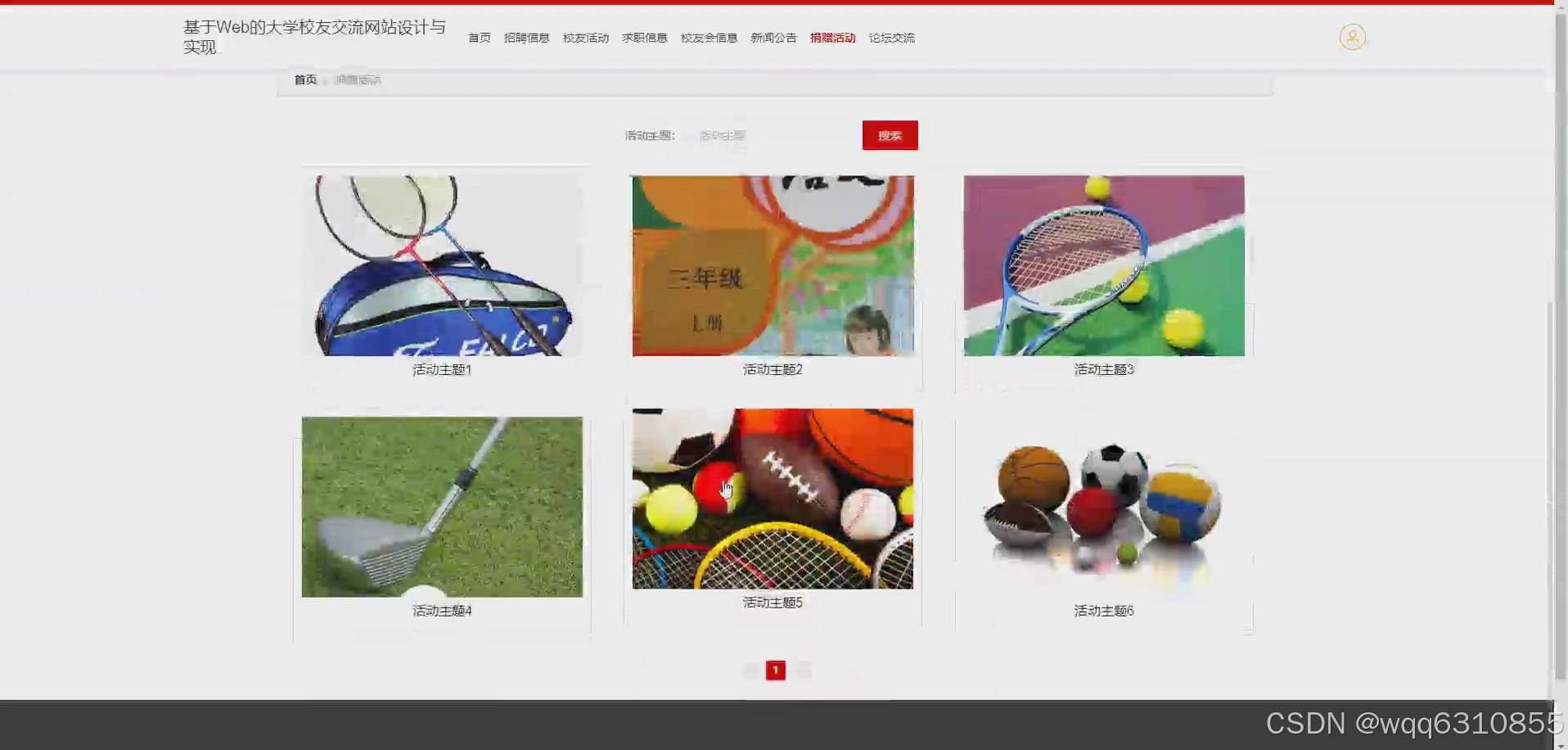Go to 校友活动 navigation item

pyautogui.click(x=586, y=38)
